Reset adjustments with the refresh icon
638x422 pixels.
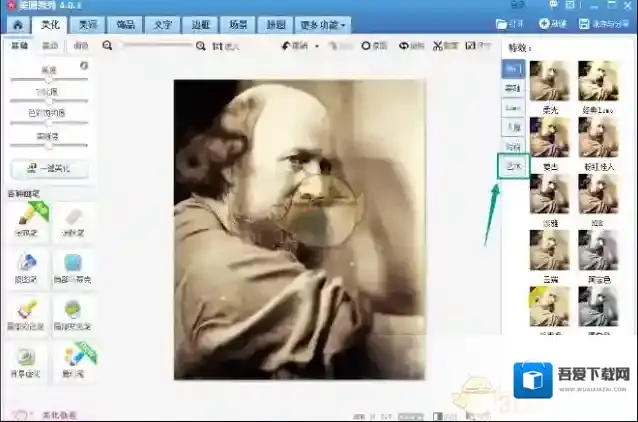coord(84,66)
